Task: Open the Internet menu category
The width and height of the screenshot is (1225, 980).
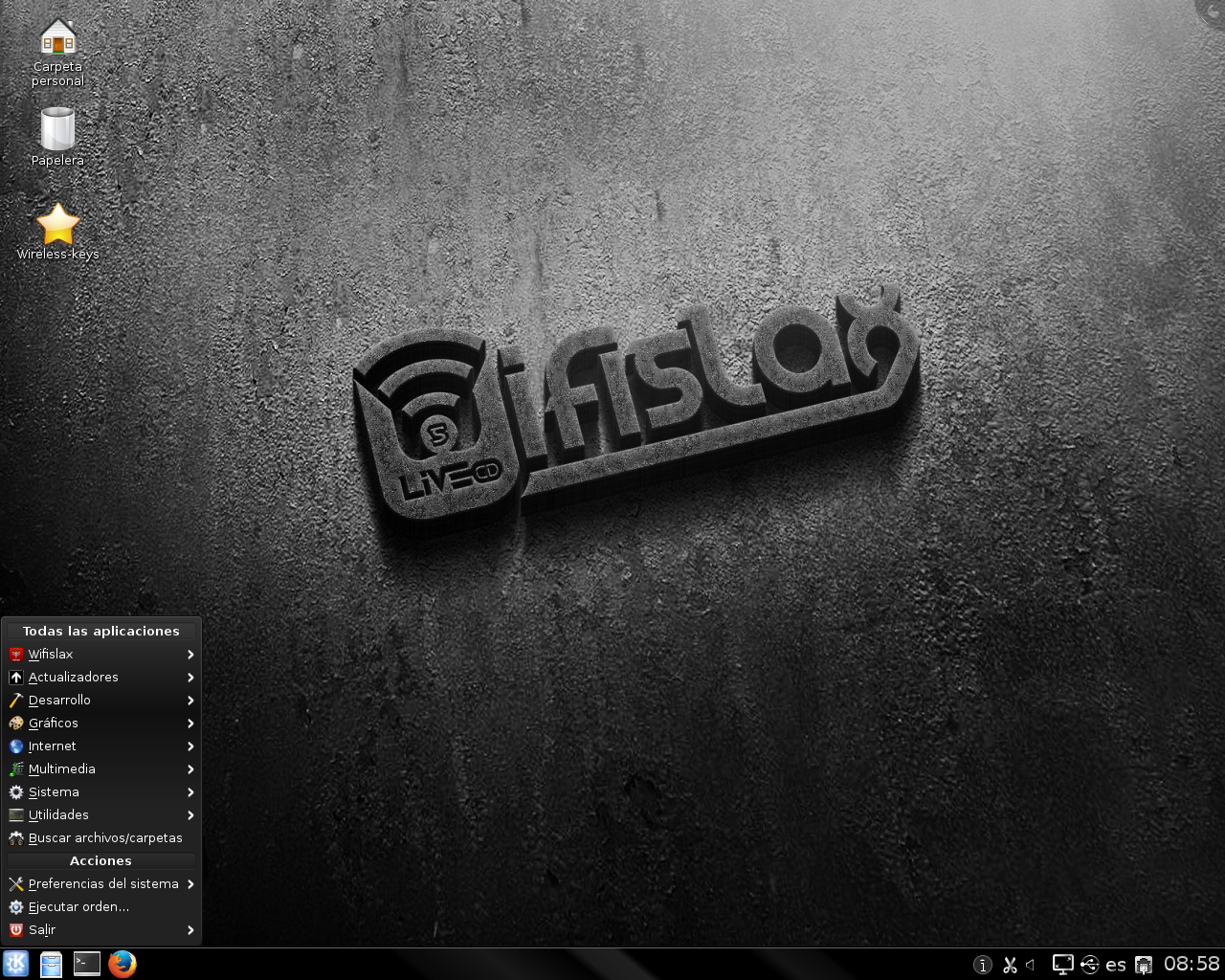Action: tap(101, 746)
